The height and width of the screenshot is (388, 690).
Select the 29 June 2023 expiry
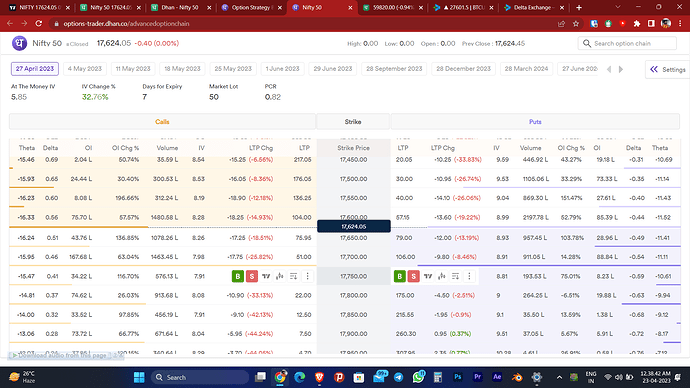333,69
